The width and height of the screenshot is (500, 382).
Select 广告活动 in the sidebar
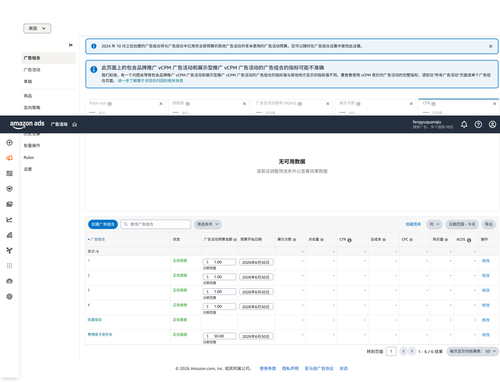[x=32, y=70]
